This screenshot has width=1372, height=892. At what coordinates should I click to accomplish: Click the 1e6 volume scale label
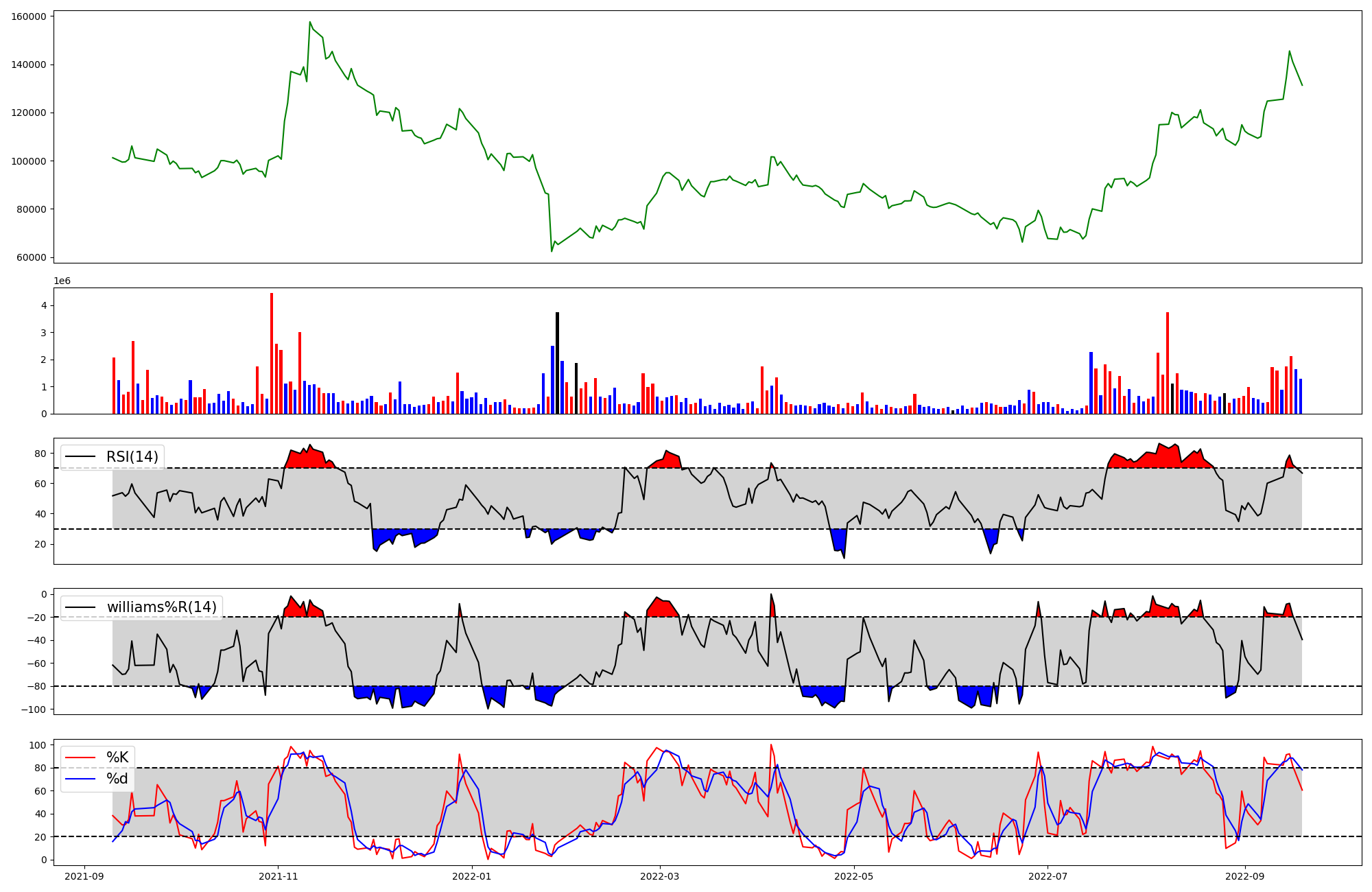pos(62,281)
